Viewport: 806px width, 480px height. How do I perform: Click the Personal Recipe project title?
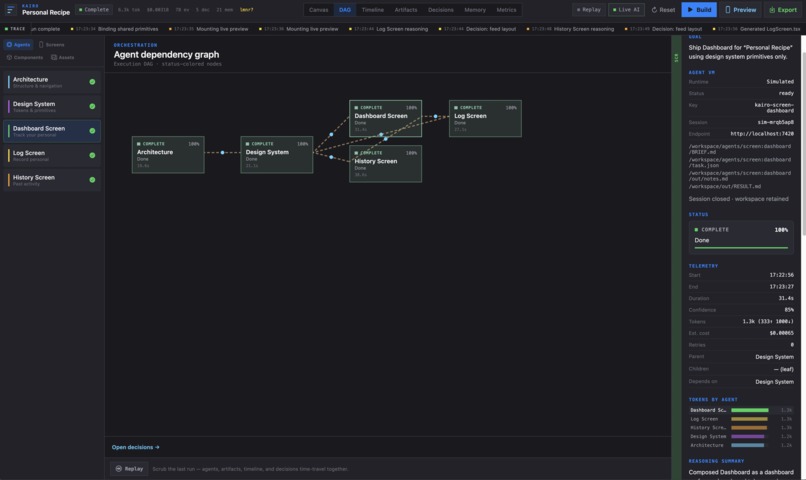click(46, 12)
